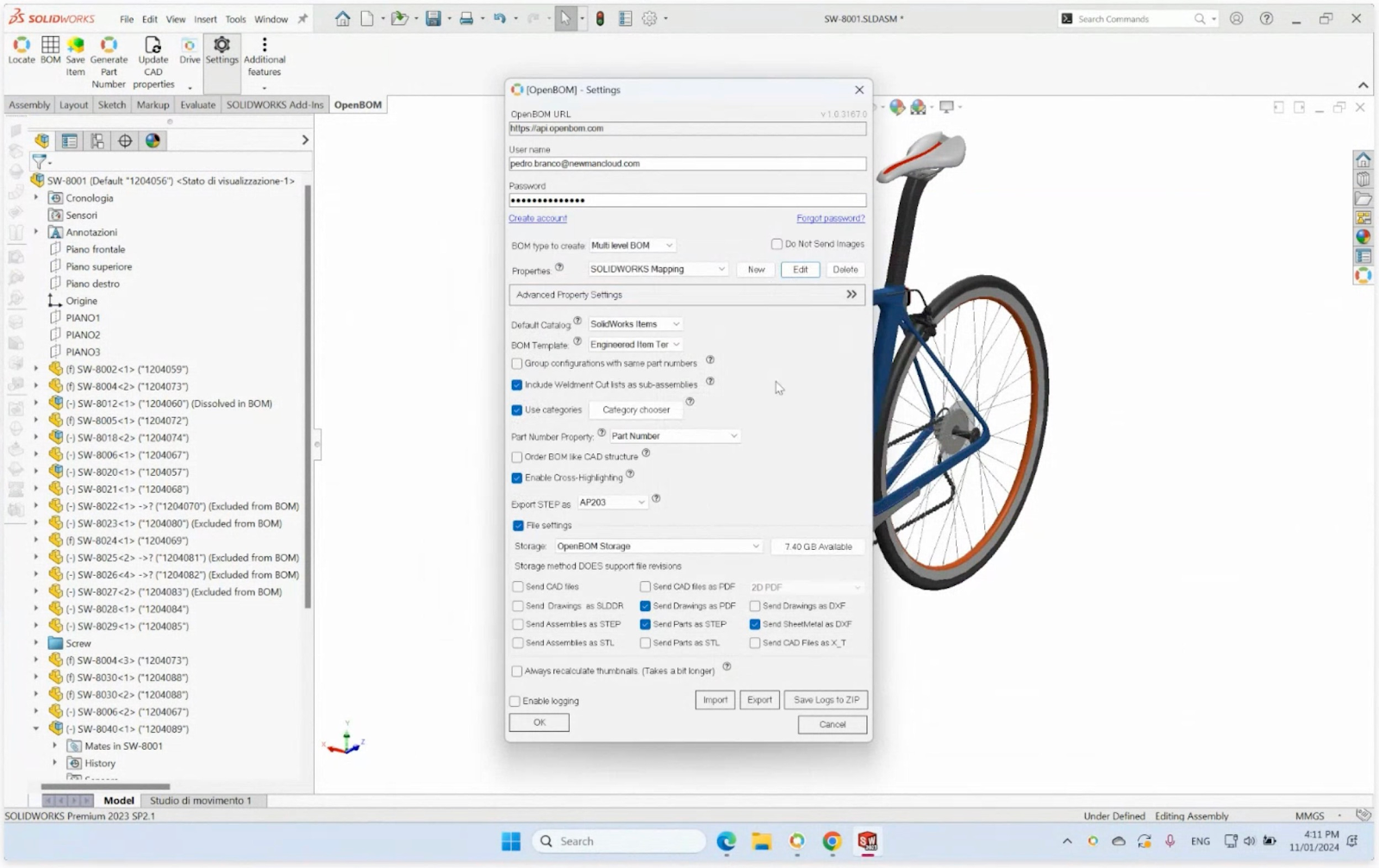Image resolution: width=1379 pixels, height=868 pixels.
Task: Open the Default Catalog dropdown
Action: pos(635,324)
